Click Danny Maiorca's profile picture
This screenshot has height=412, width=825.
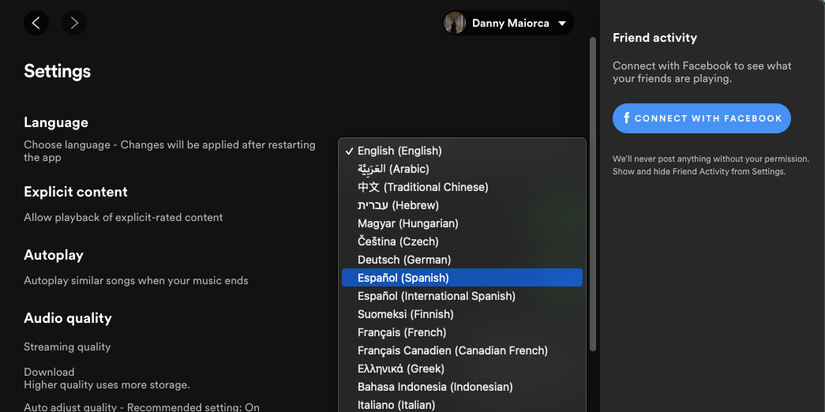(x=454, y=23)
